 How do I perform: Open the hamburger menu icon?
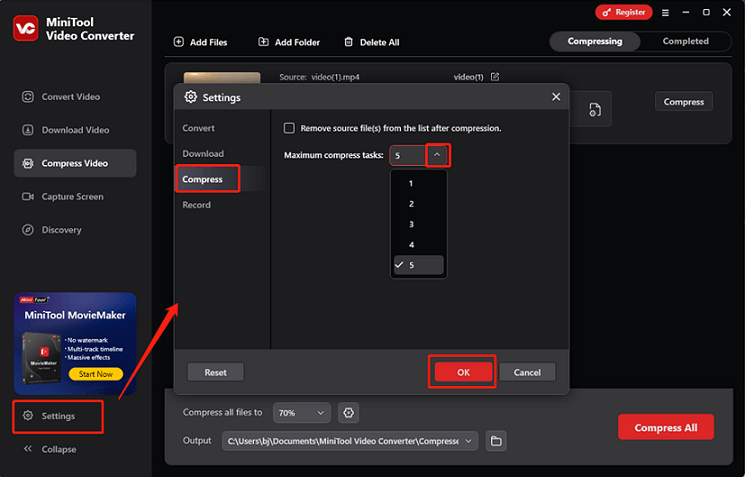pos(665,13)
